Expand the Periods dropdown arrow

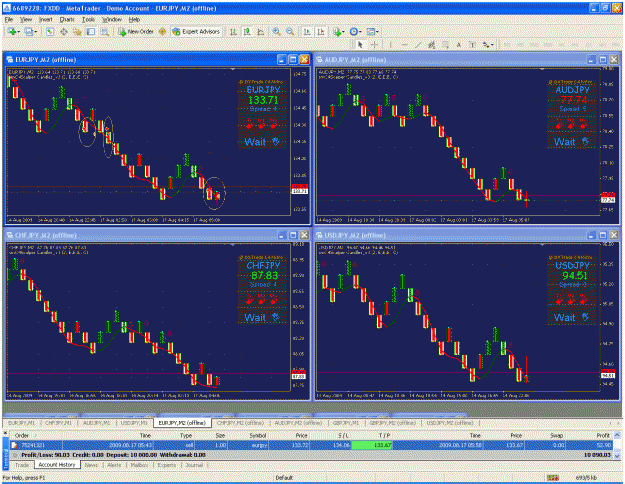(360, 32)
